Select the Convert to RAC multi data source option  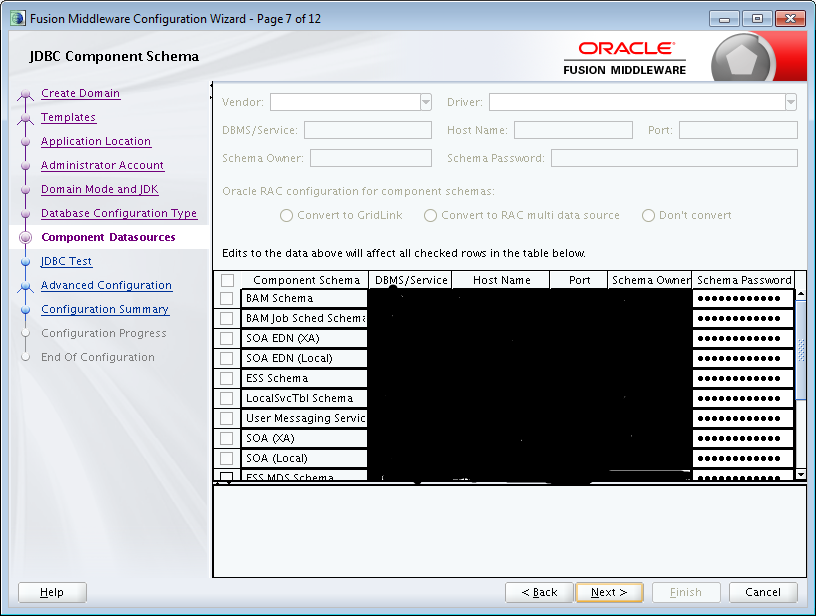tap(430, 215)
